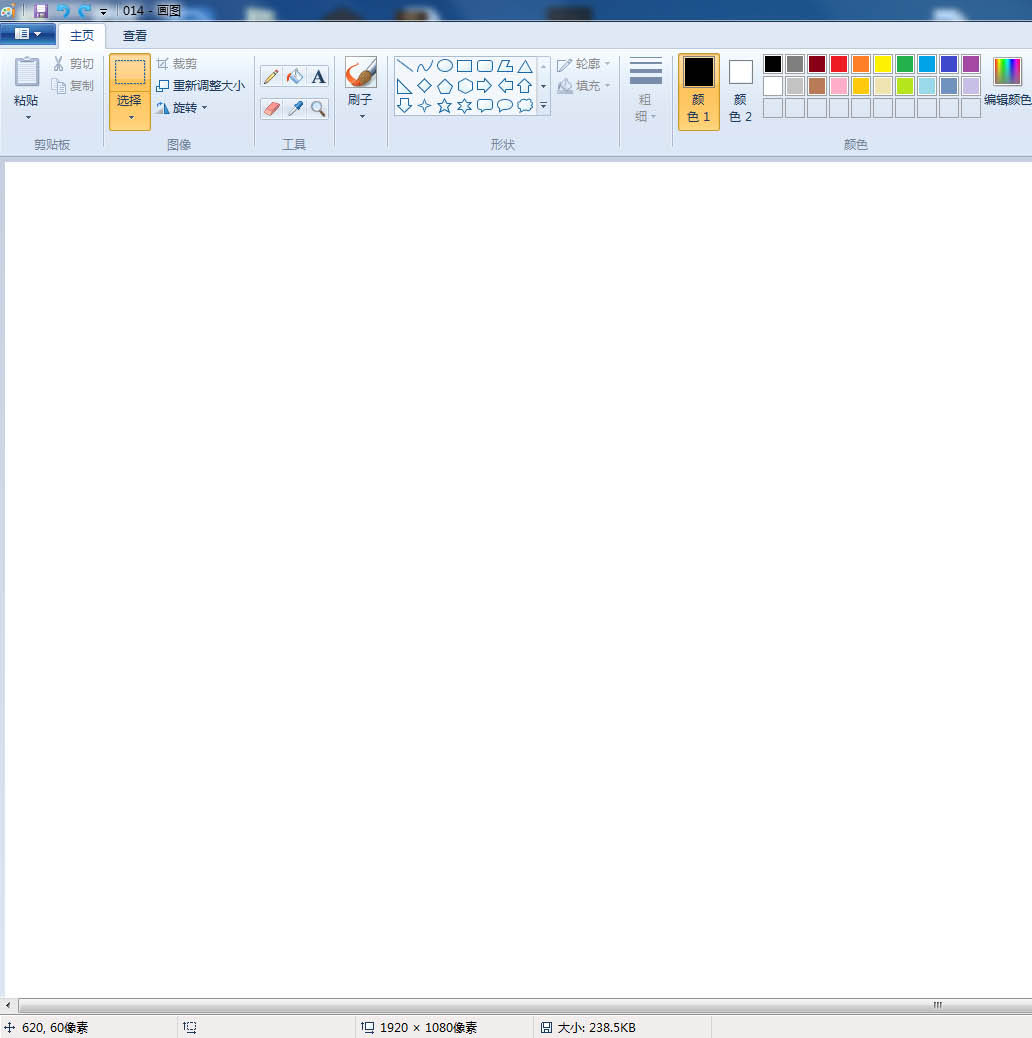The image size is (1032, 1038).
Task: Click the Save icon in title bar
Action: [41, 11]
